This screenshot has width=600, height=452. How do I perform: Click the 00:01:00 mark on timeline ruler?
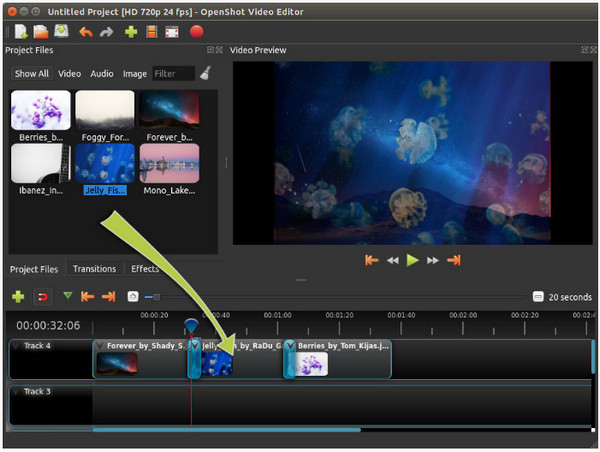(x=277, y=315)
